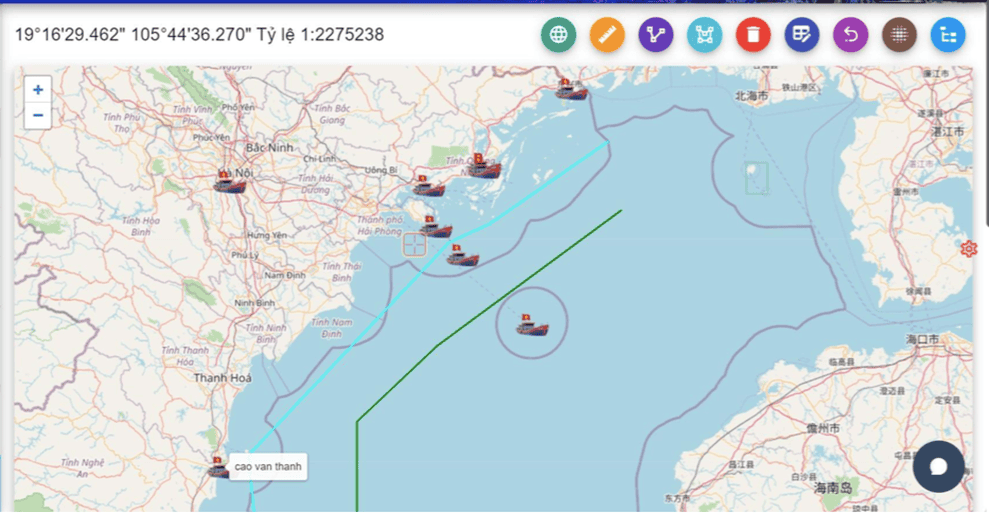Click the northernmost ship marker on coast
This screenshot has width=989, height=513.
(x=571, y=89)
